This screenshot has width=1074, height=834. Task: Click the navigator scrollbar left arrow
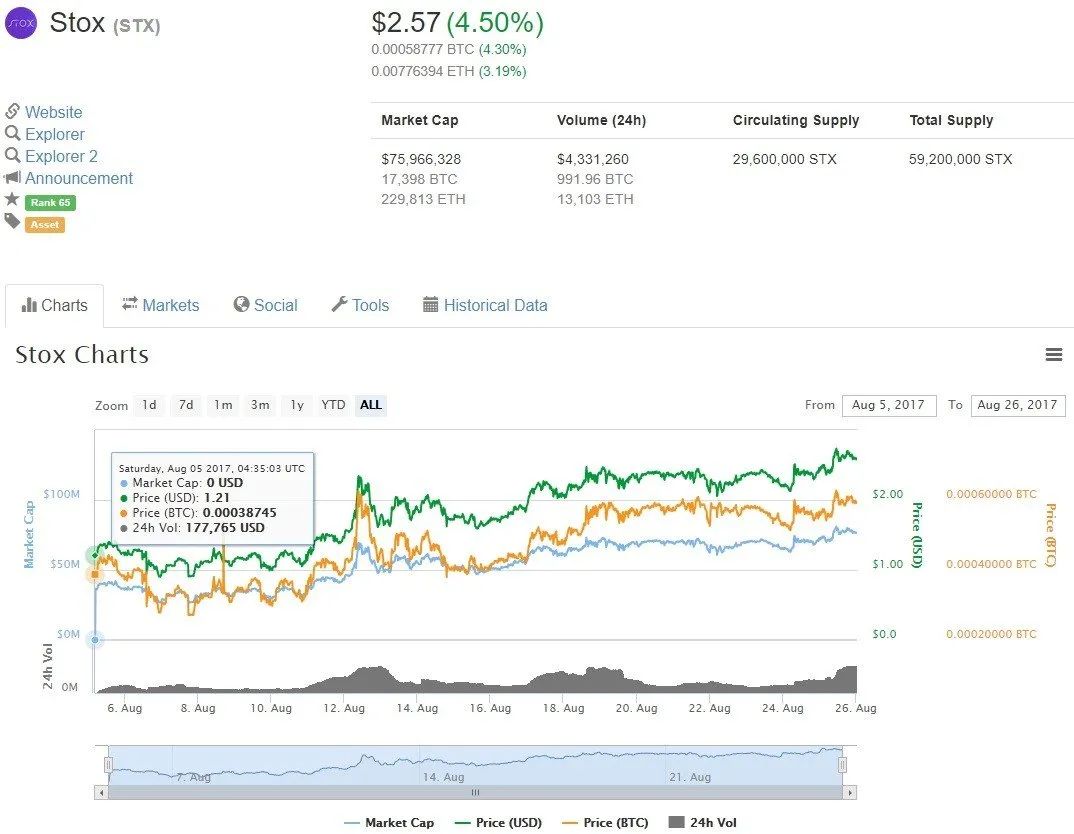pos(101,792)
